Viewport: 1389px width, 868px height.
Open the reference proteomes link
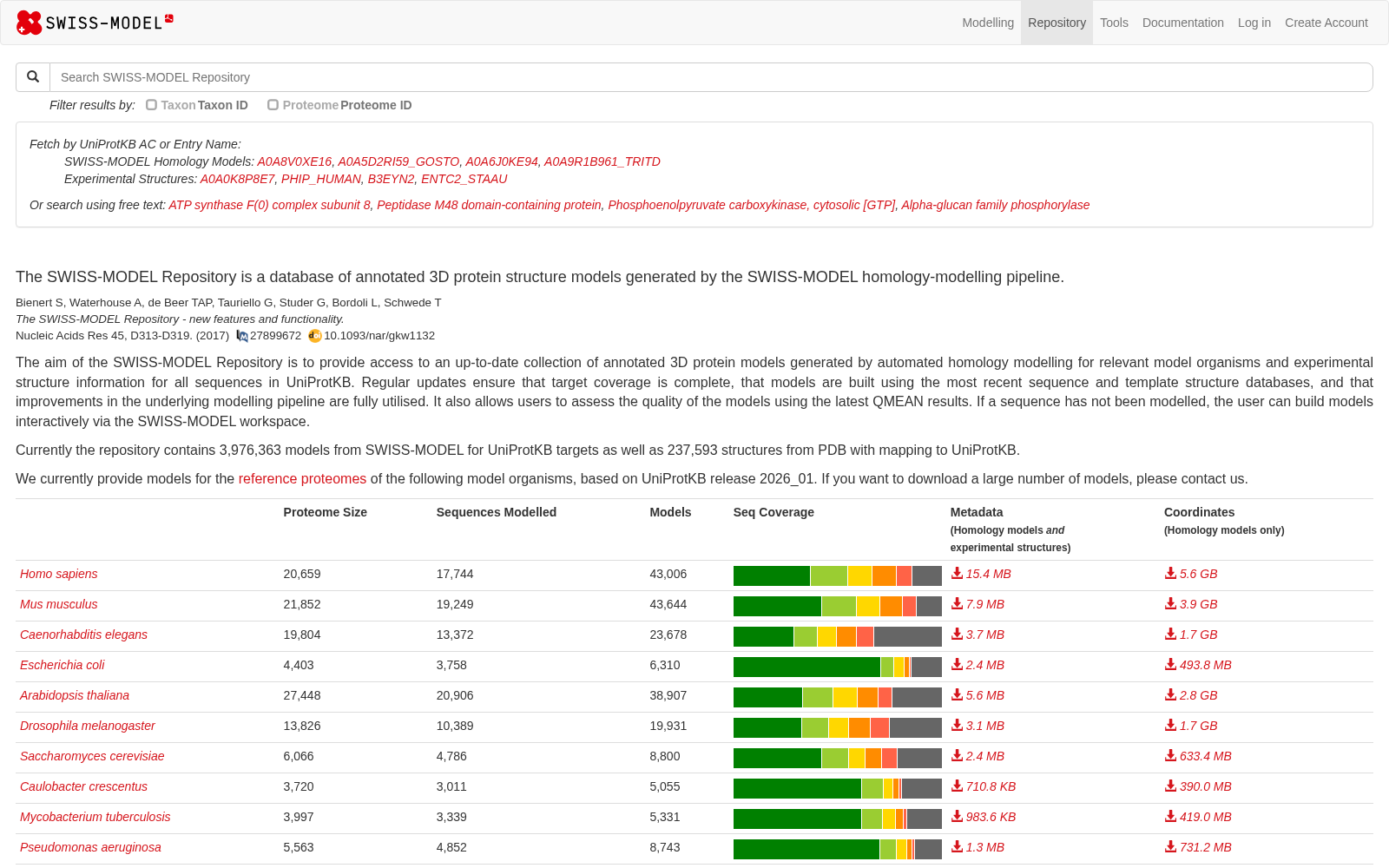[x=302, y=479]
